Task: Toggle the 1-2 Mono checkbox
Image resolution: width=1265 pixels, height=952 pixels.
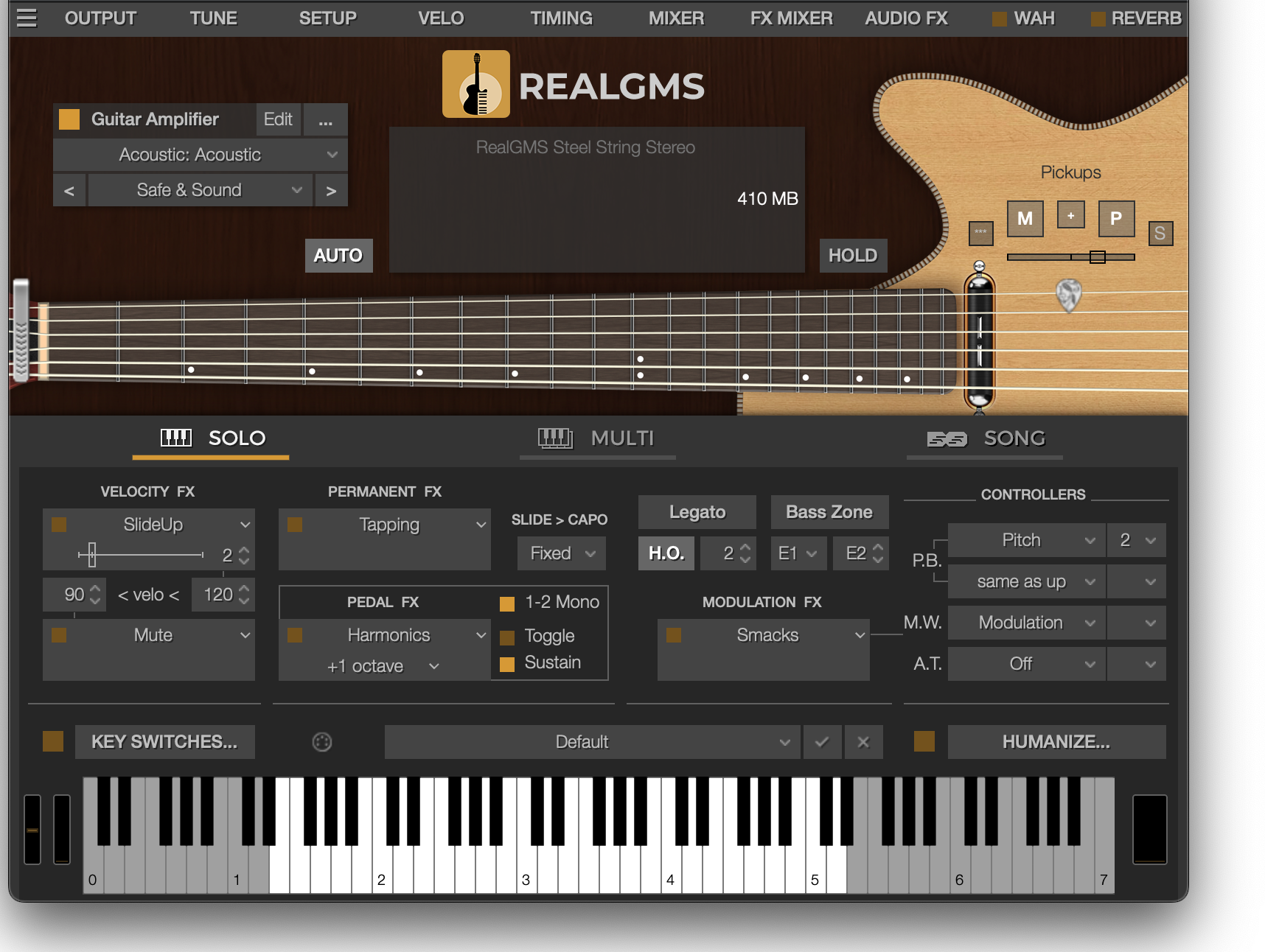Action: 507,604
